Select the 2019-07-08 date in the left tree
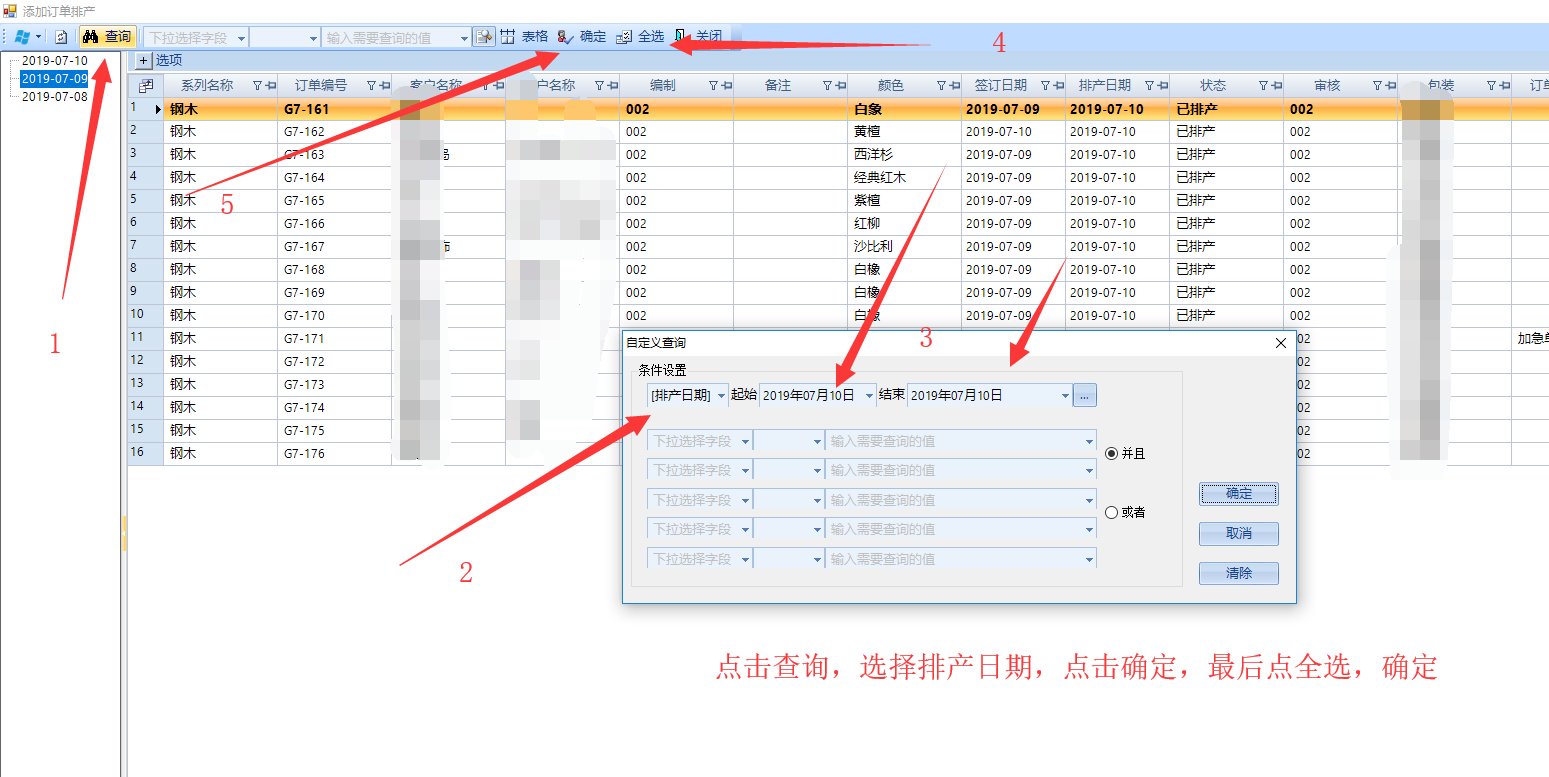The image size is (1549, 777). pos(55,97)
